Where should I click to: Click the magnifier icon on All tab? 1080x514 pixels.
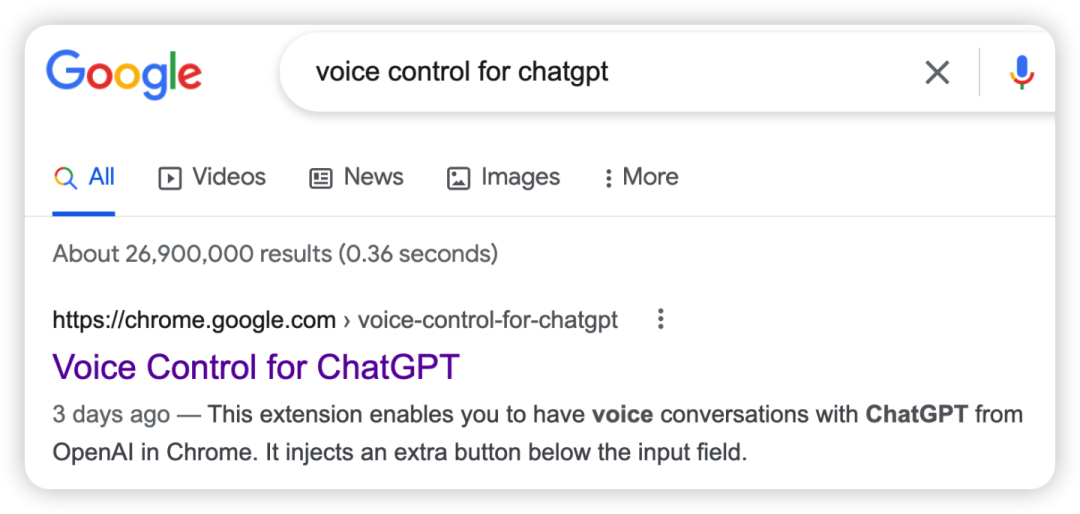(65, 178)
